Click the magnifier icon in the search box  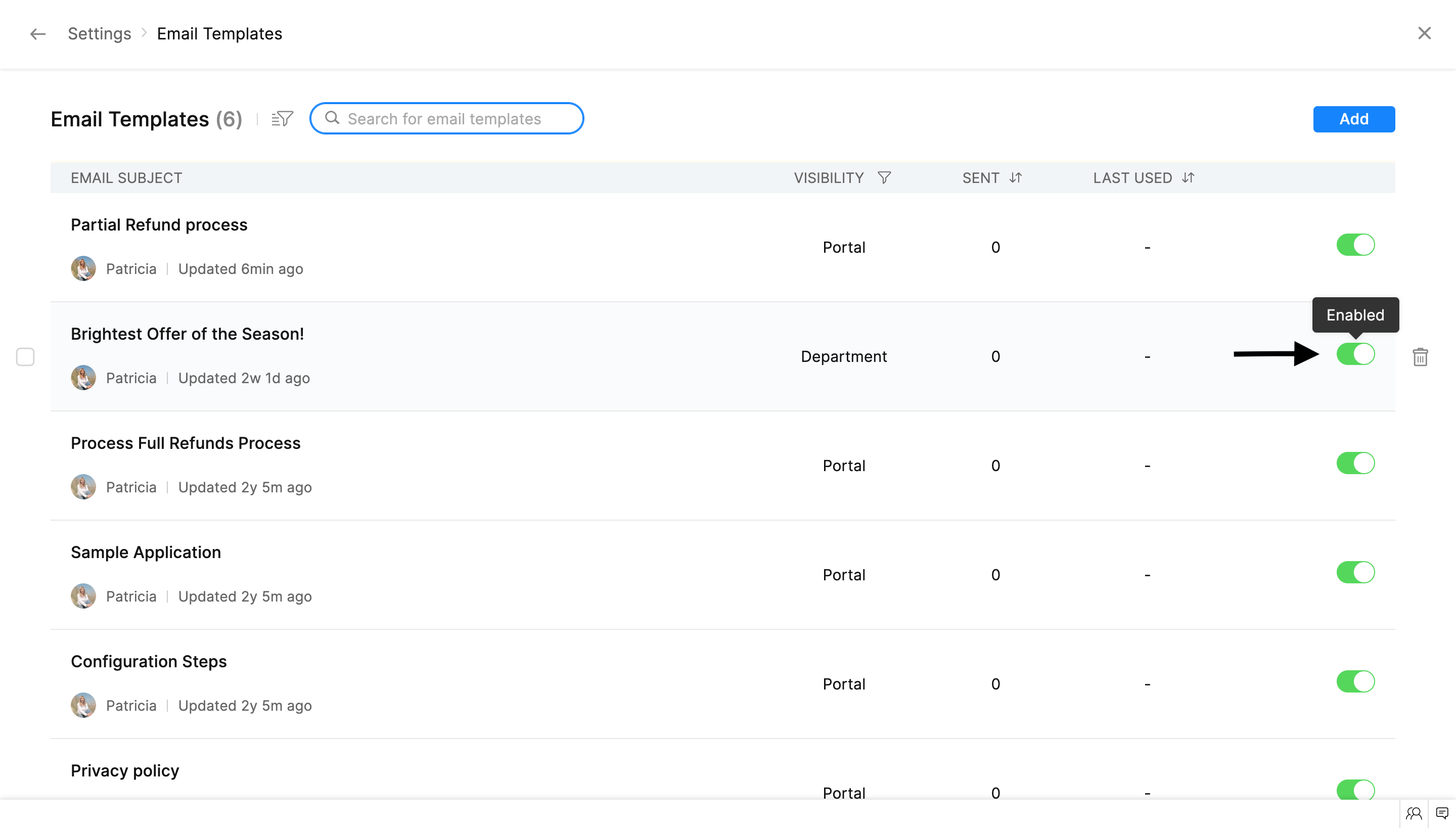coord(332,118)
